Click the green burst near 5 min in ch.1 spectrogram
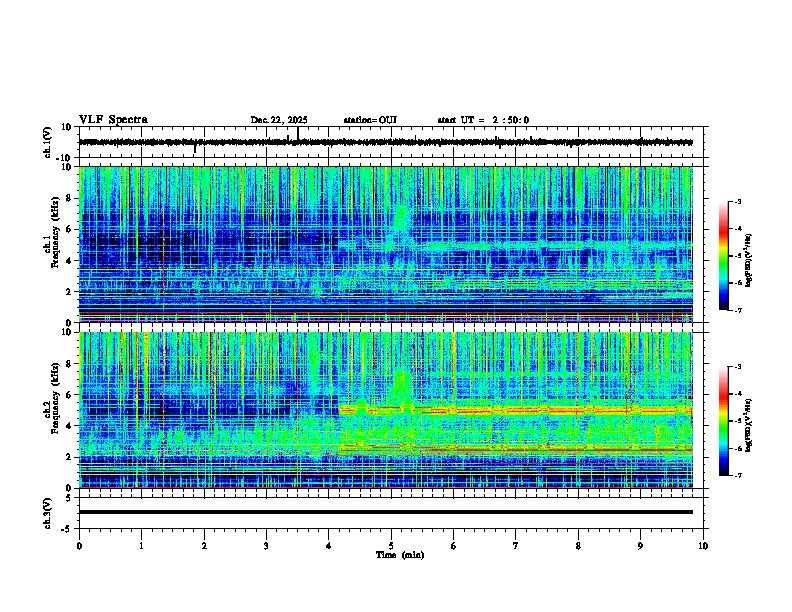This screenshot has height=612, width=792. click(402, 220)
